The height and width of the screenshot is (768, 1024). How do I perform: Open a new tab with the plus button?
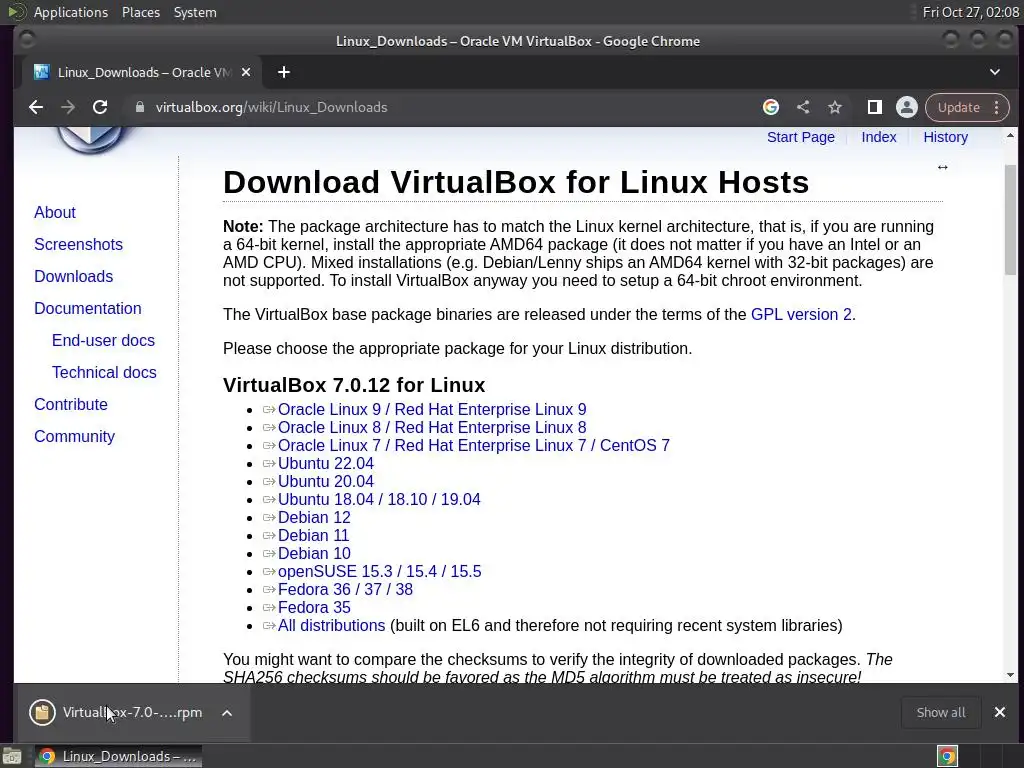coord(283,72)
